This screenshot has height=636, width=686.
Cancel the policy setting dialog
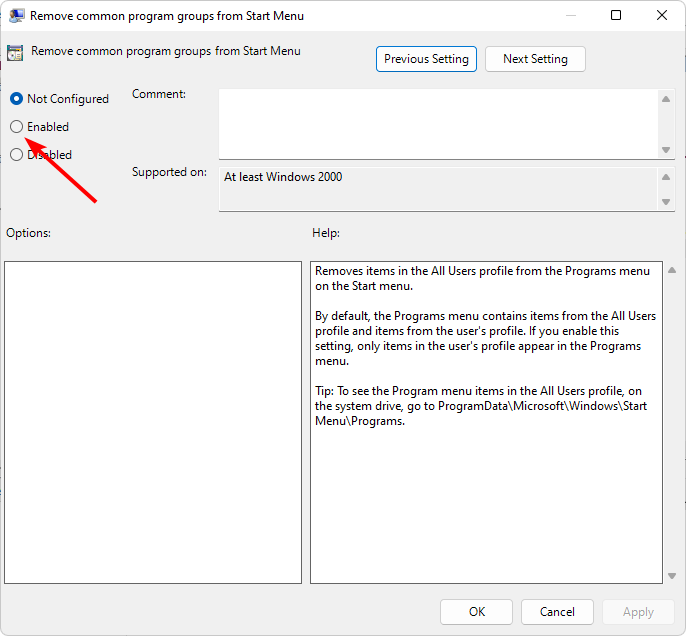[x=557, y=612]
